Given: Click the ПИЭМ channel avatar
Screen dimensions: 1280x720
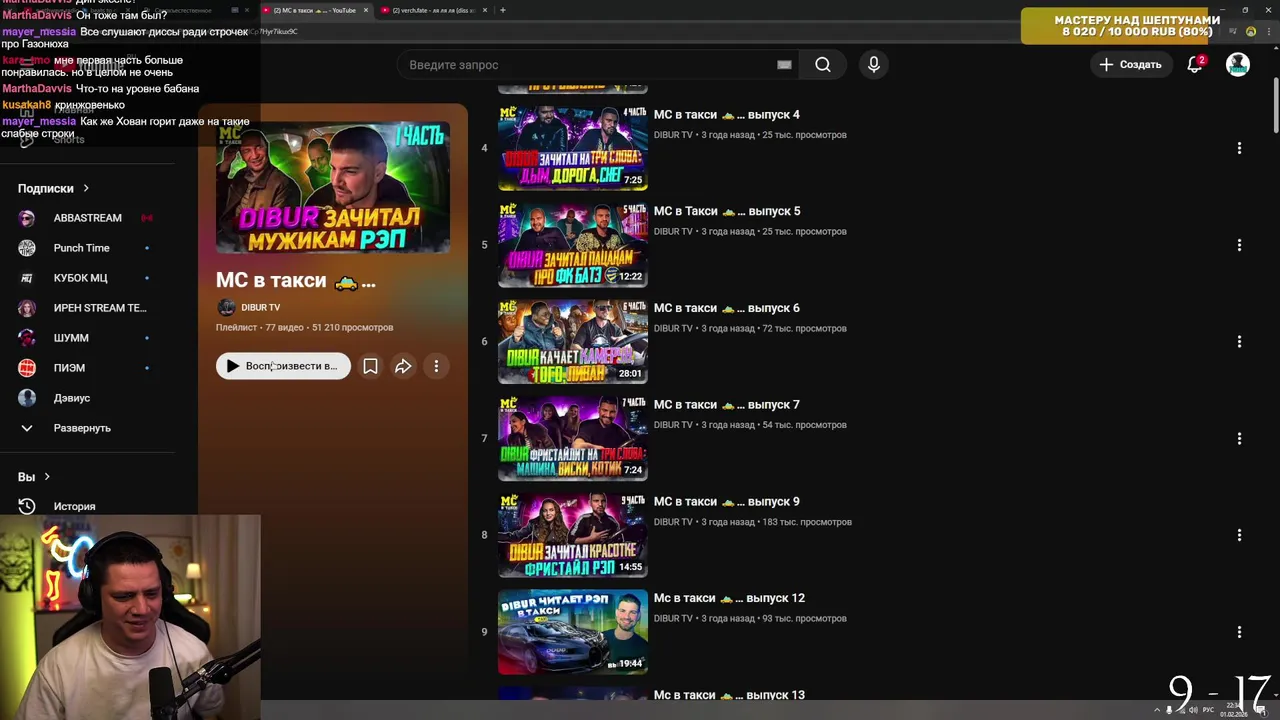Looking at the screenshot, I should pyautogui.click(x=27, y=368).
